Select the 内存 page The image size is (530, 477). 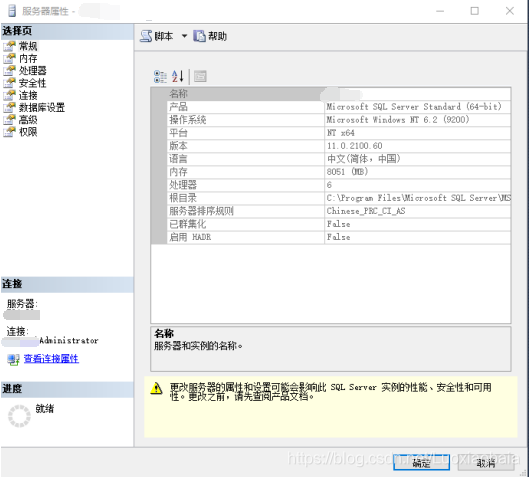(x=28, y=58)
